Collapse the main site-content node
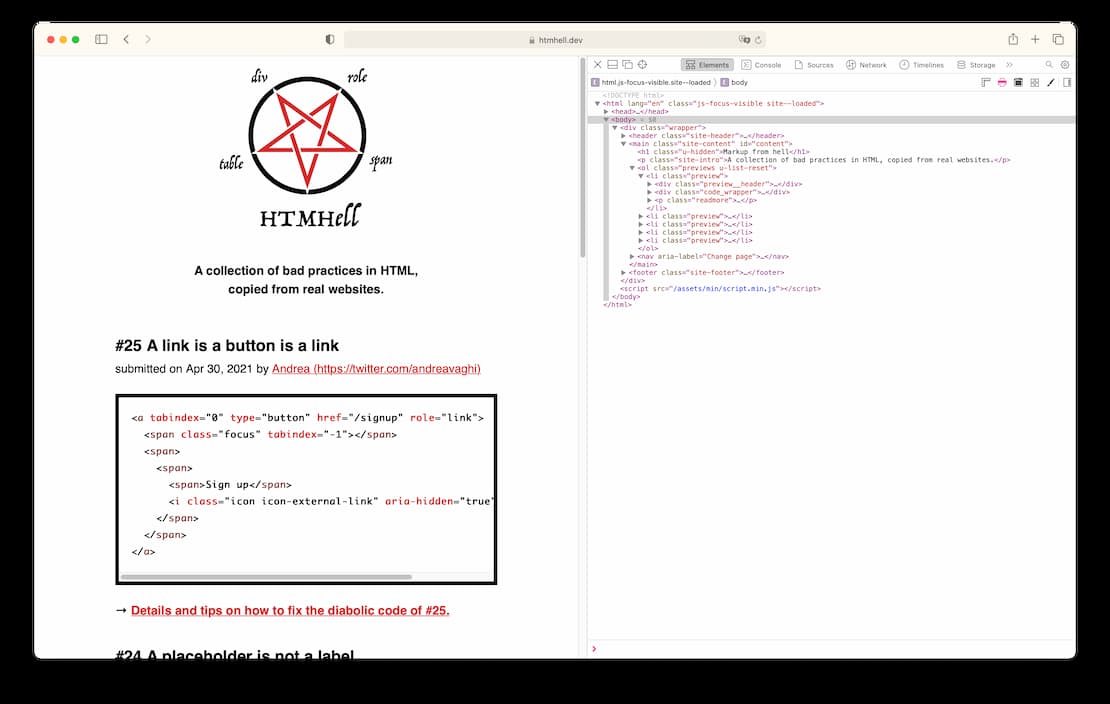1110x704 pixels. [x=623, y=144]
